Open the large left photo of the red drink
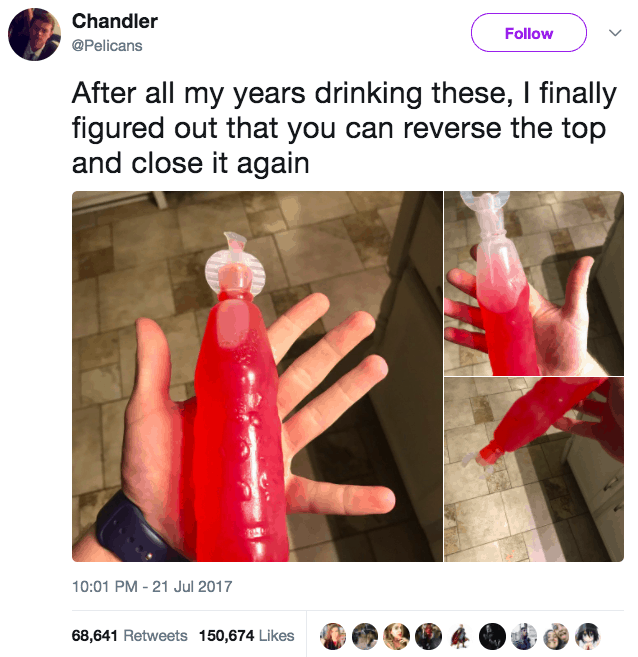The image size is (638, 657). pos(257,376)
